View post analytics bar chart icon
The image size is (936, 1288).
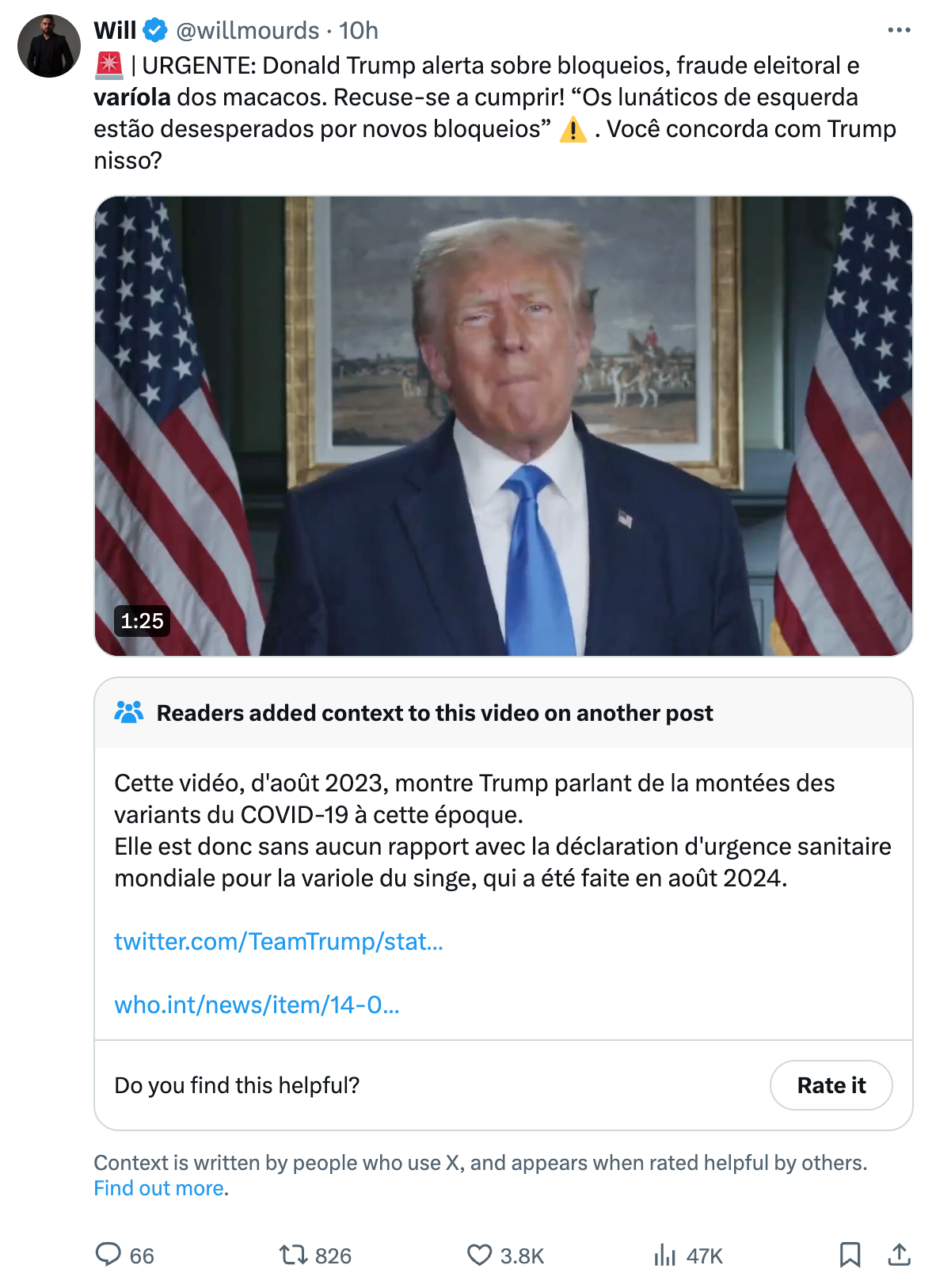[x=665, y=1255]
